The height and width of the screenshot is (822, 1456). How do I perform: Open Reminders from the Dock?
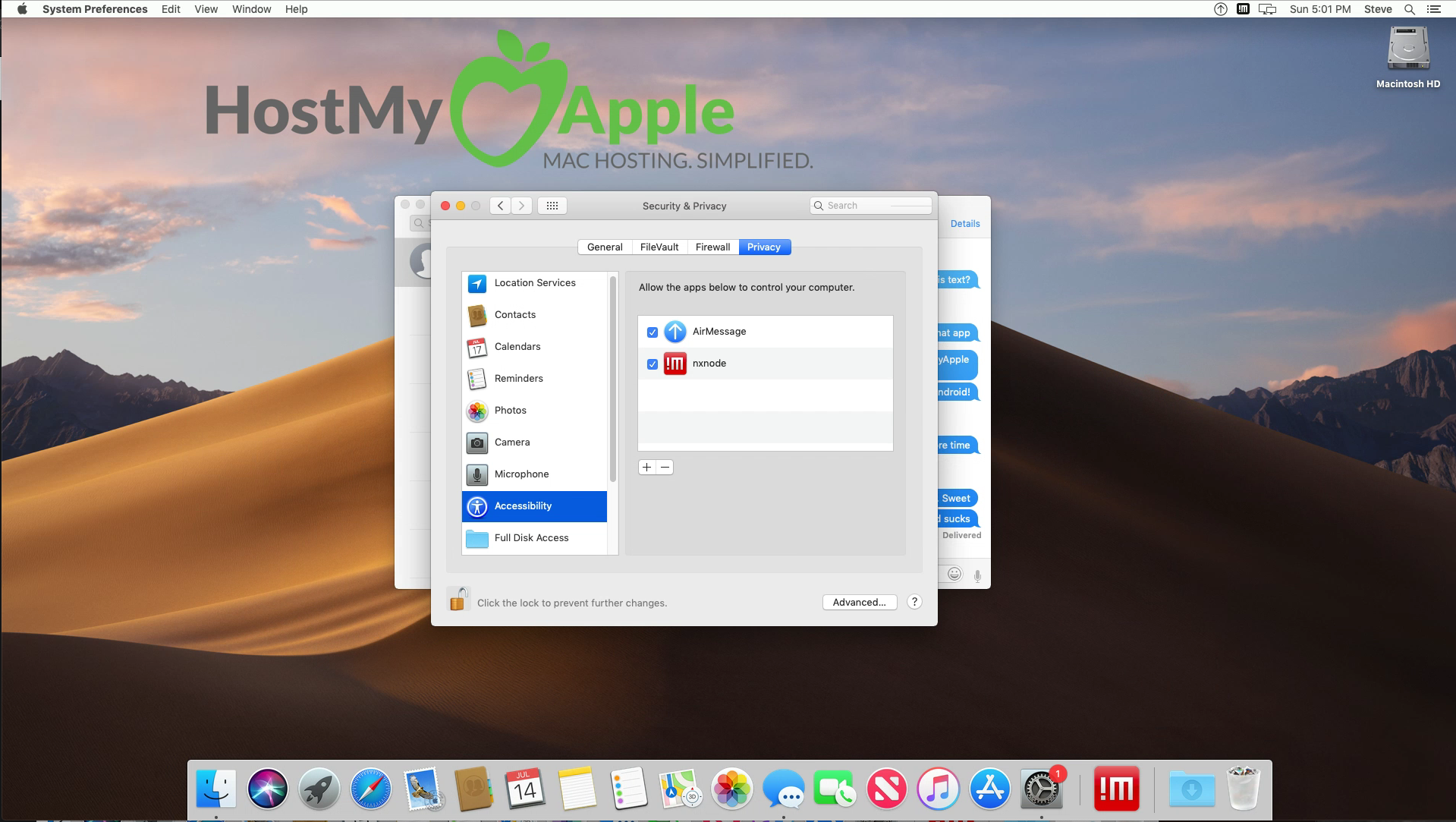tap(629, 789)
